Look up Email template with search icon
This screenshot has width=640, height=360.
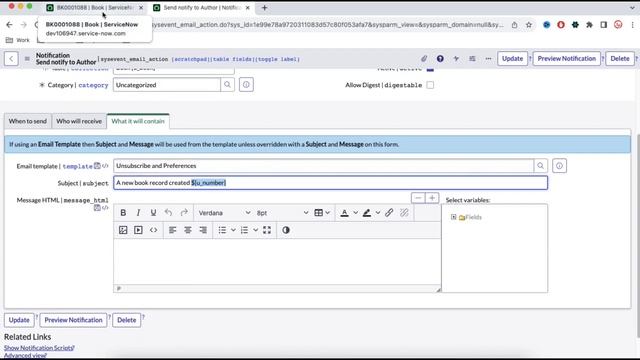click(x=540, y=166)
